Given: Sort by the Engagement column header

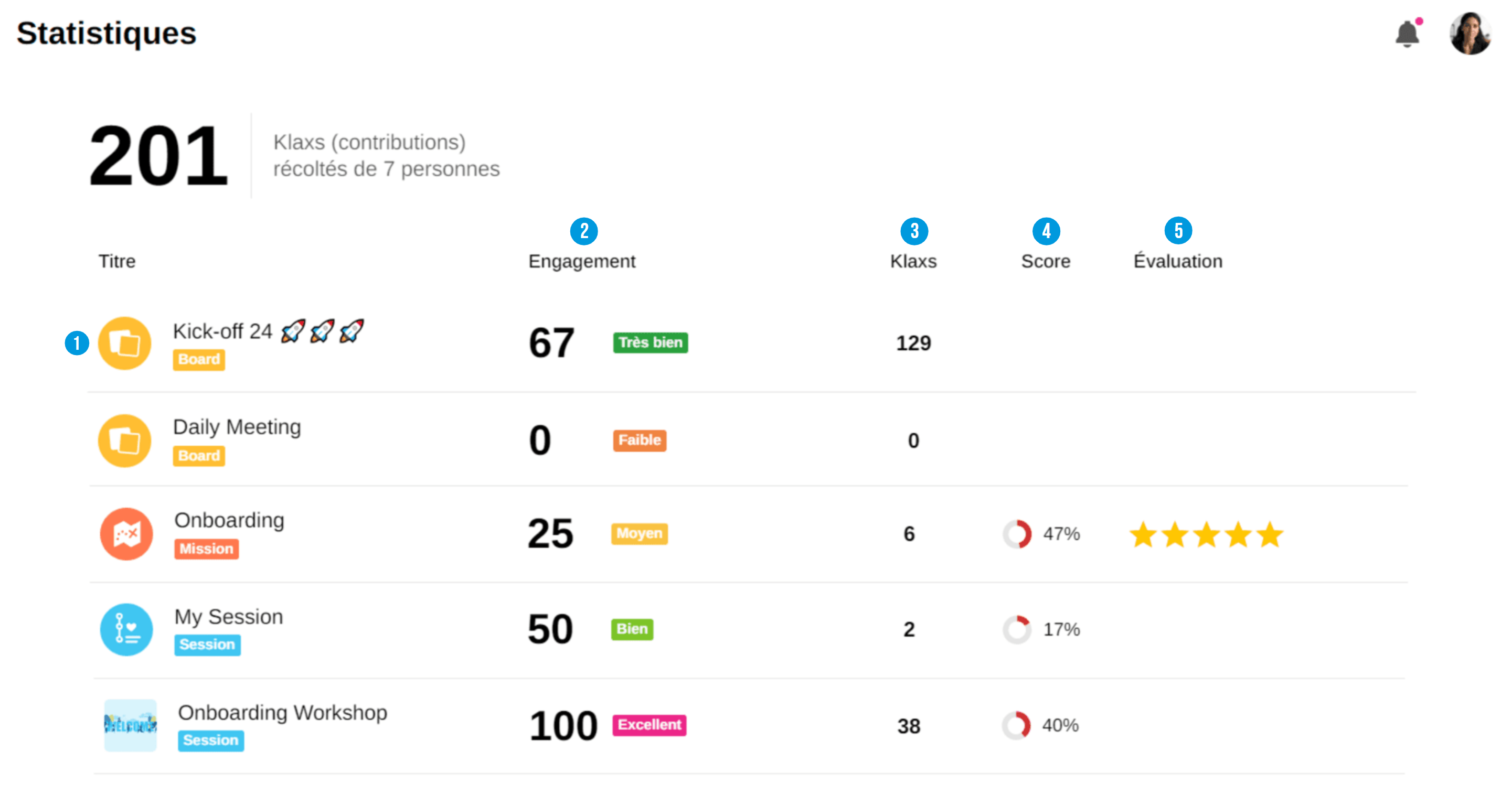Looking at the screenshot, I should coord(581,261).
